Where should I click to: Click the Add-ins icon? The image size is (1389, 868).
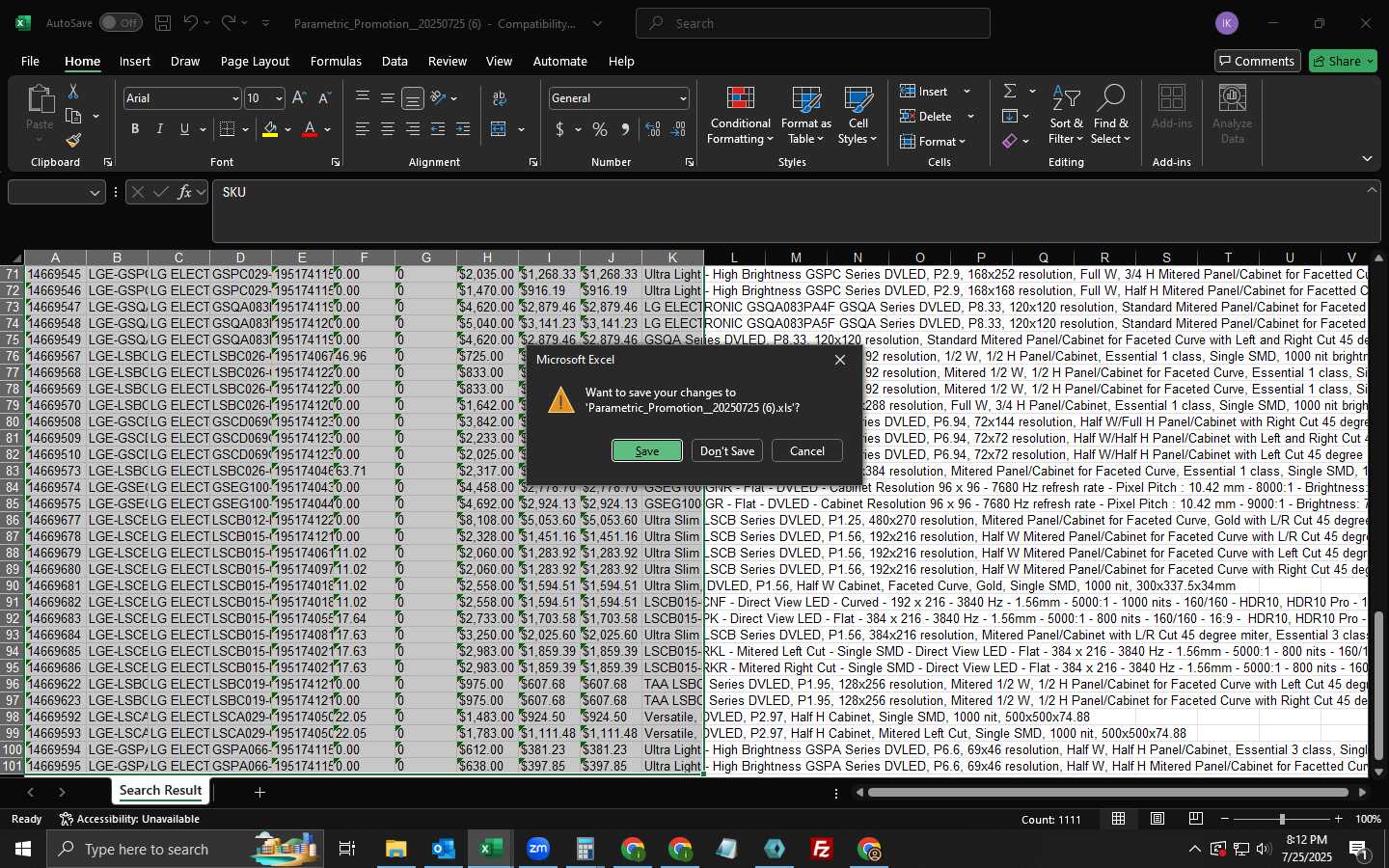(1172, 99)
